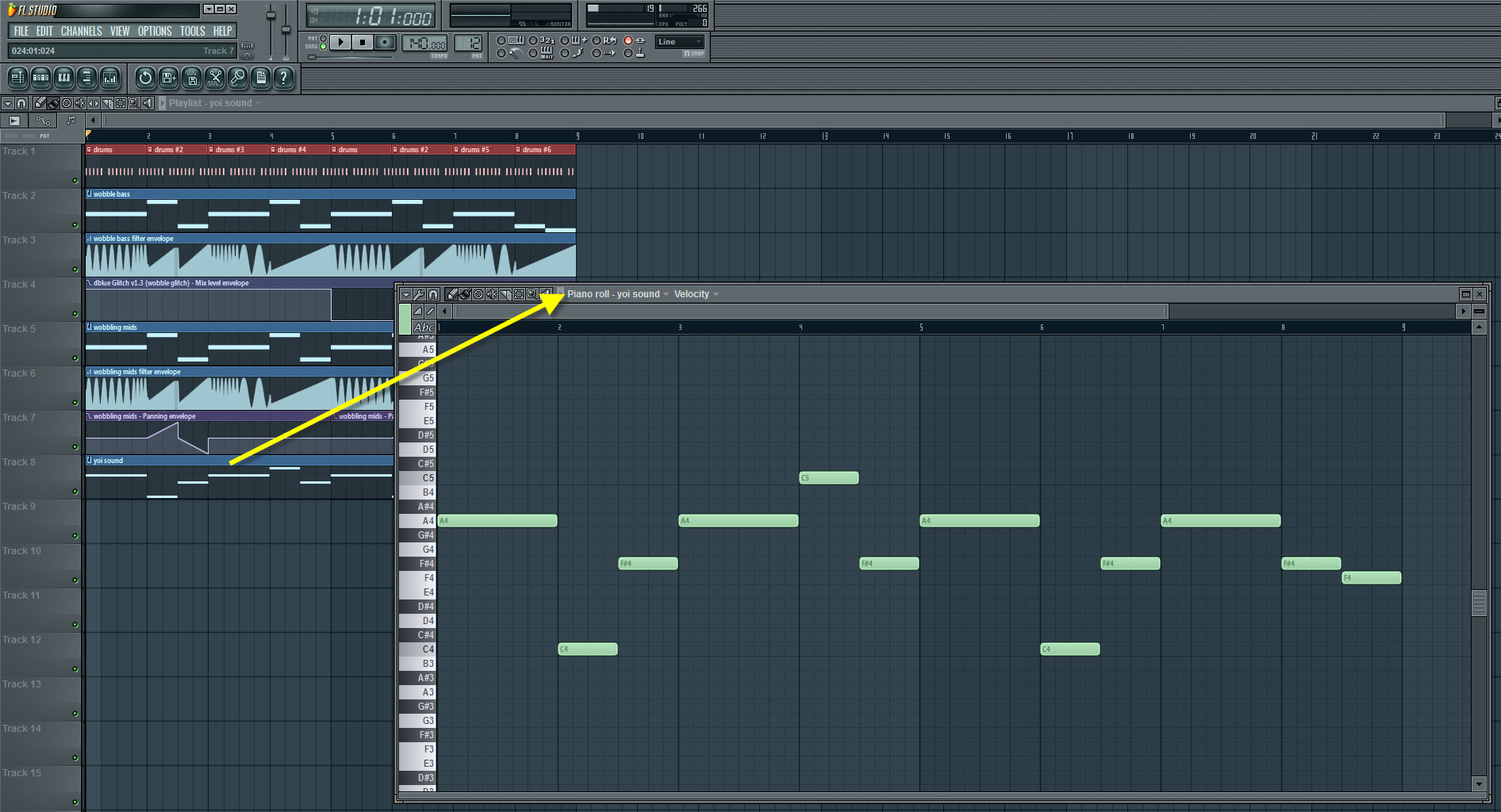This screenshot has width=1501, height=812.
Task: Select the Paint brush tool in Piano roll
Action: [x=466, y=294]
